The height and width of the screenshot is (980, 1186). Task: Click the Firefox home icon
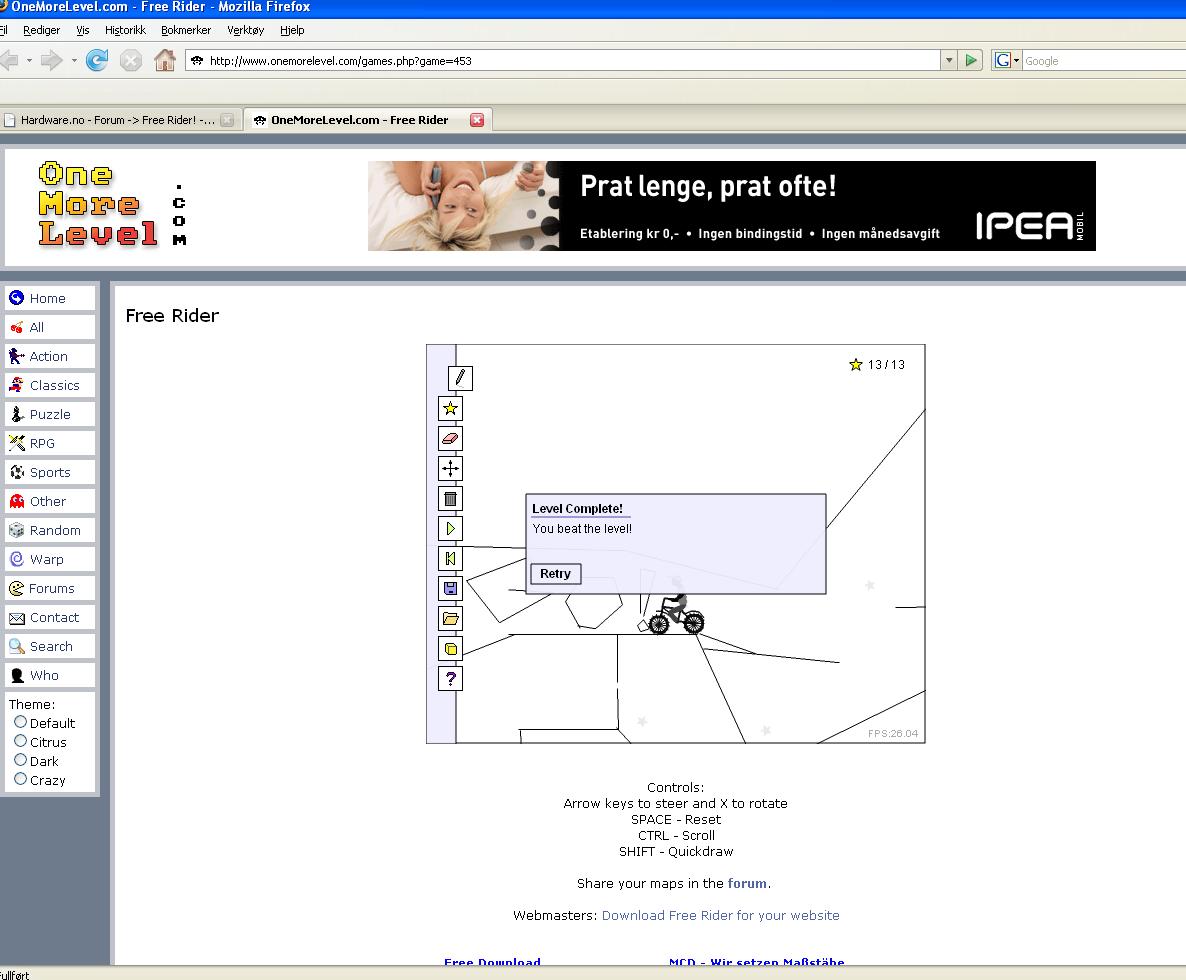tap(165, 60)
